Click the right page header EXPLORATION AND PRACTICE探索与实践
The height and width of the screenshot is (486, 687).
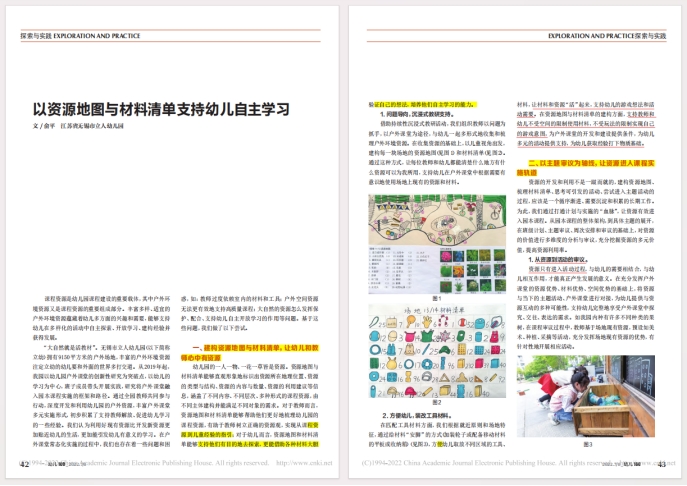(607, 36)
